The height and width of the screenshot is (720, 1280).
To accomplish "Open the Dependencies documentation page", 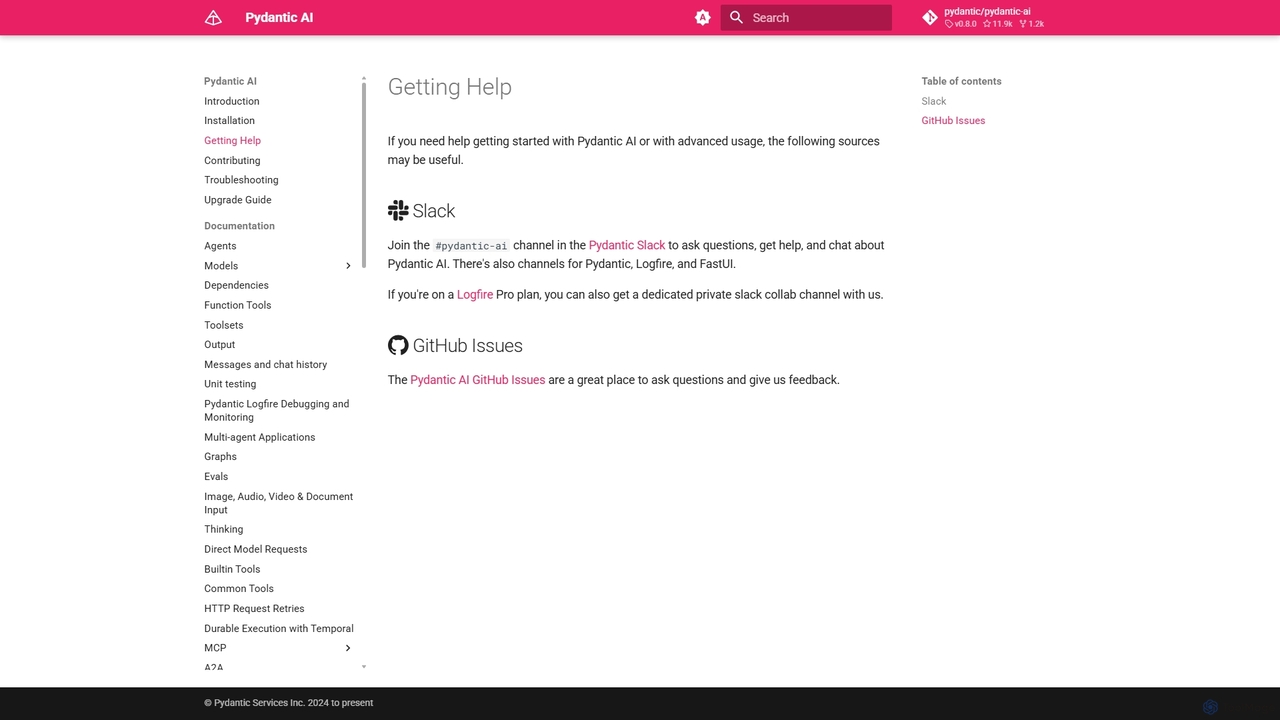I will [236, 285].
